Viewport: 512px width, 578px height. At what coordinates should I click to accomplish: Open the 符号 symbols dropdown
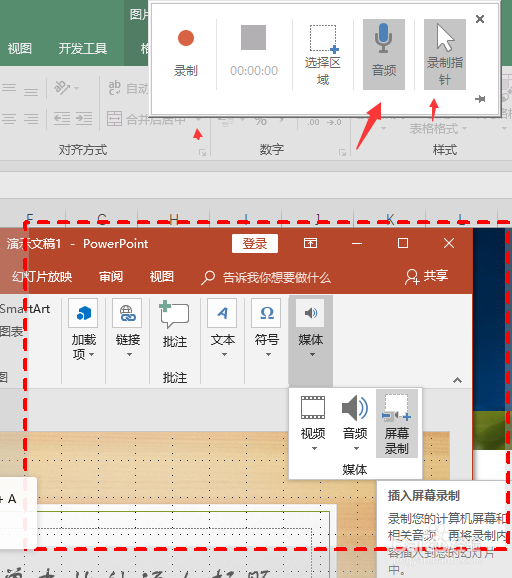(266, 329)
